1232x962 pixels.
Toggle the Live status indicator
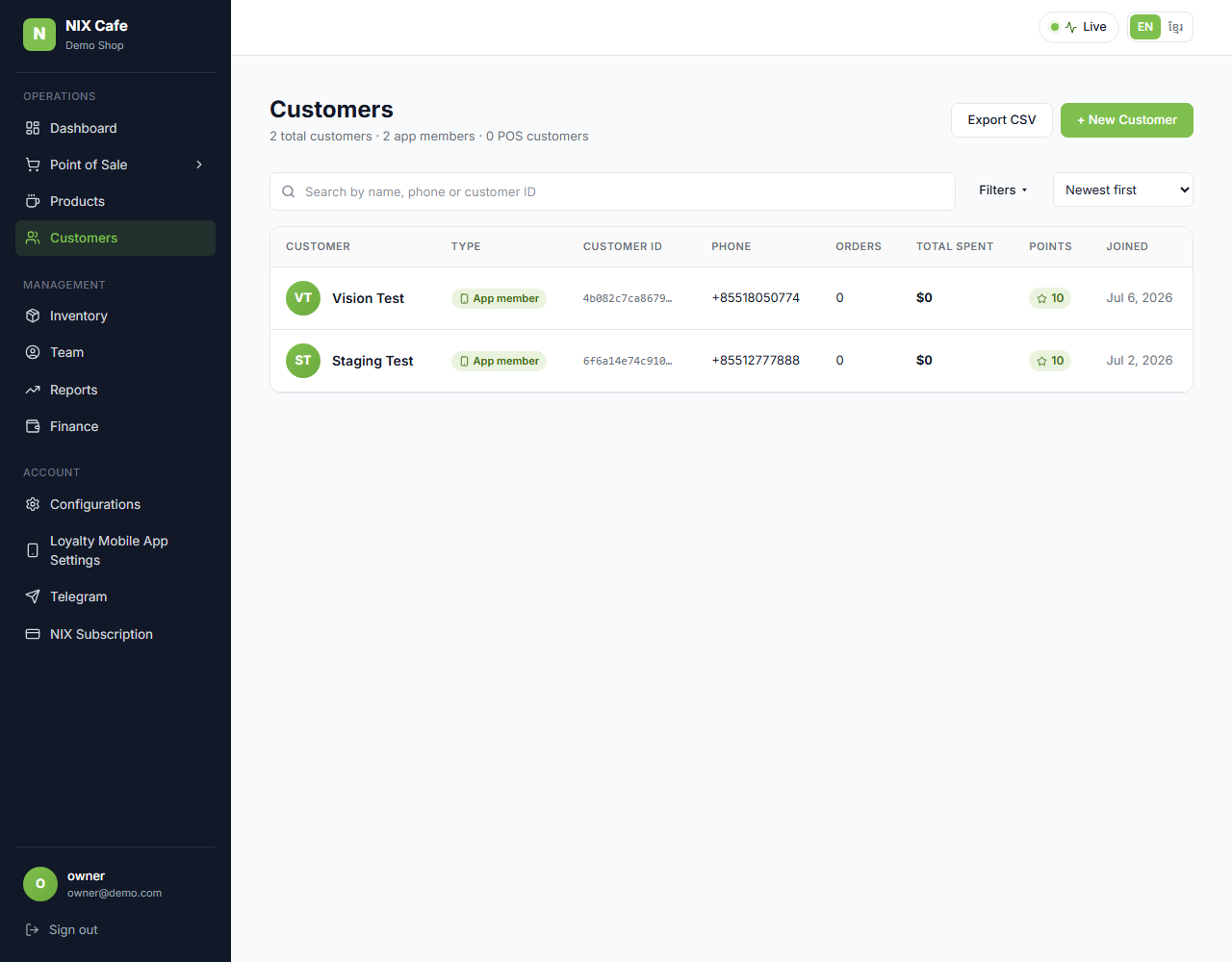pyautogui.click(x=1079, y=27)
